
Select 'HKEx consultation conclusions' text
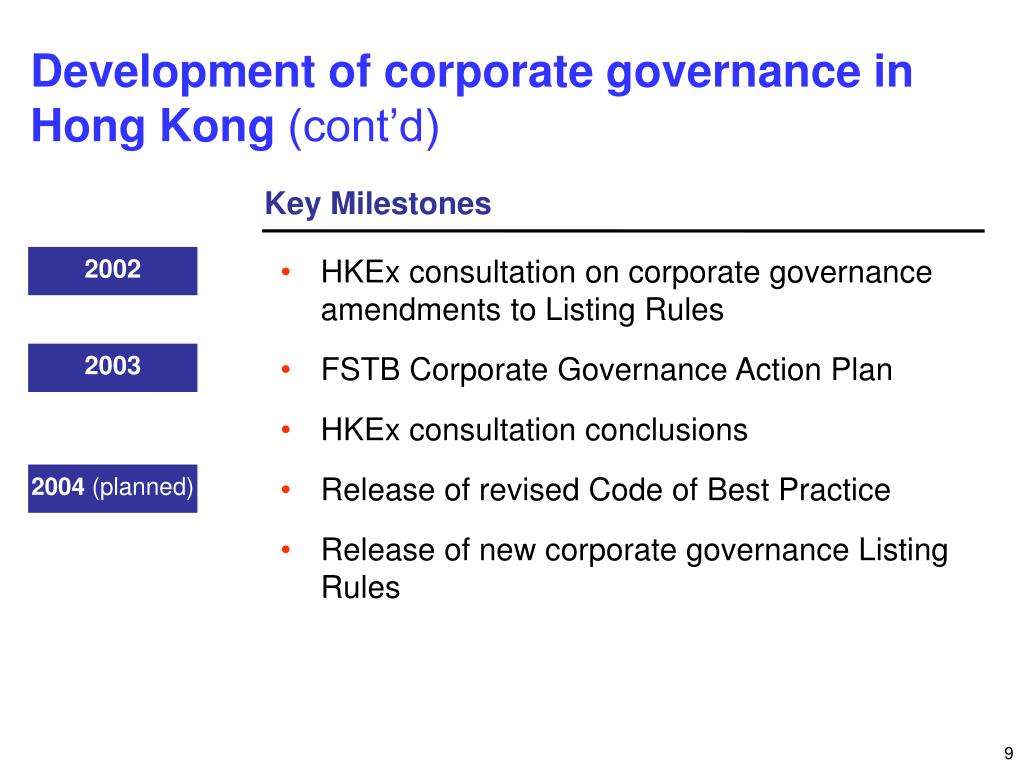pos(534,430)
